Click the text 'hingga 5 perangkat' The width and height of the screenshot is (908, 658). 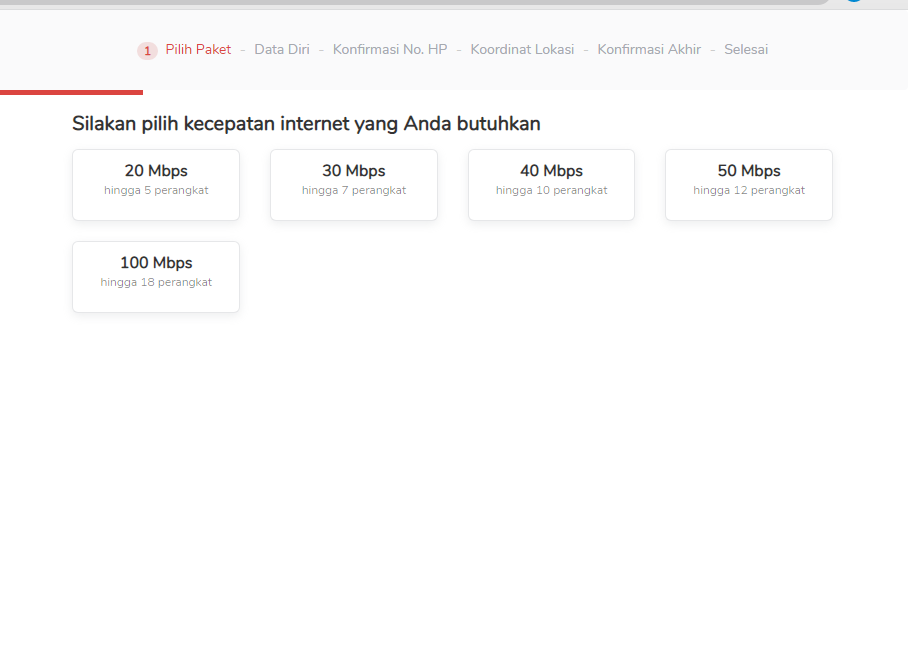coord(156,191)
